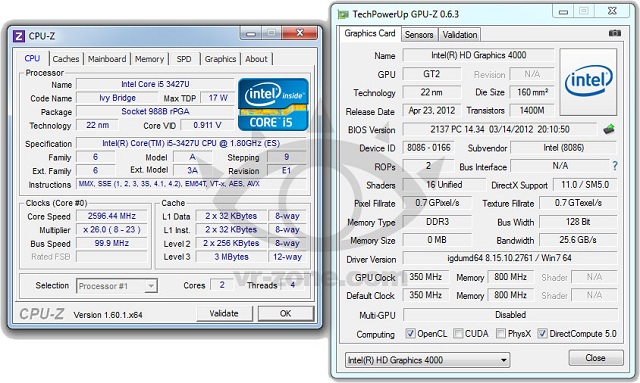
Task: Click the Device ID value 8086 - 0166
Action: pyautogui.click(x=429, y=148)
